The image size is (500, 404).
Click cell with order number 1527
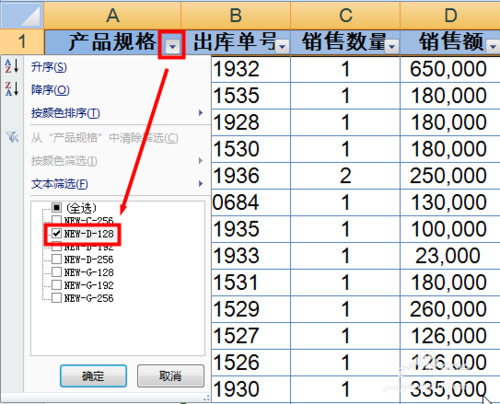[x=251, y=336]
